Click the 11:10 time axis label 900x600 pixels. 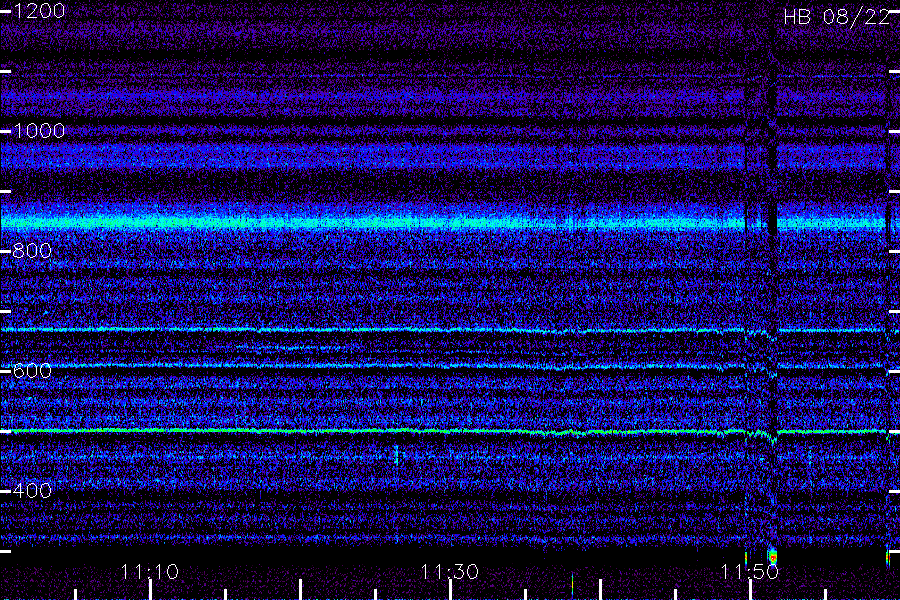[x=150, y=572]
